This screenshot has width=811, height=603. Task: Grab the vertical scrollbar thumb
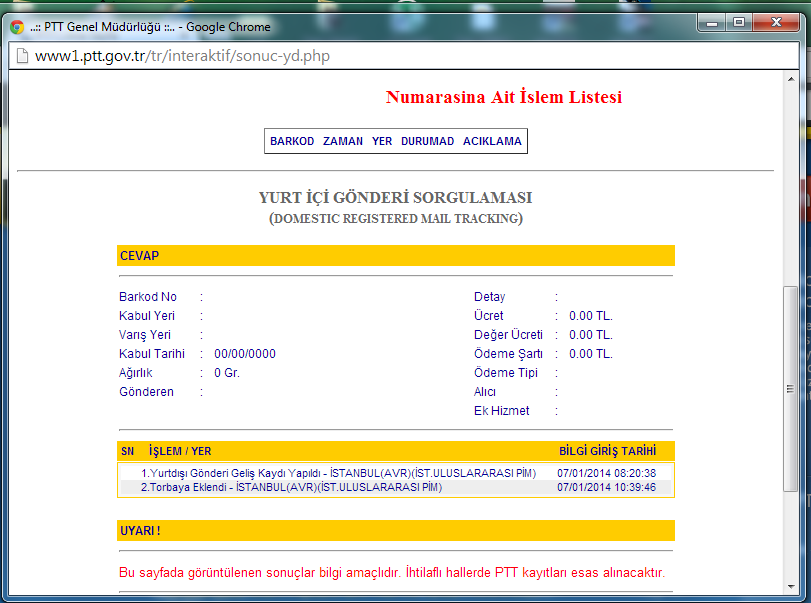(791, 388)
